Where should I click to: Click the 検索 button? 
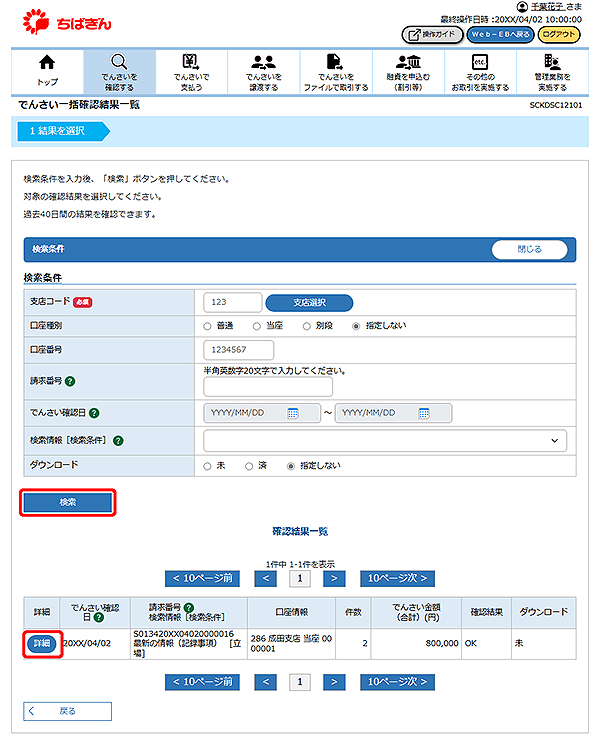tap(68, 502)
